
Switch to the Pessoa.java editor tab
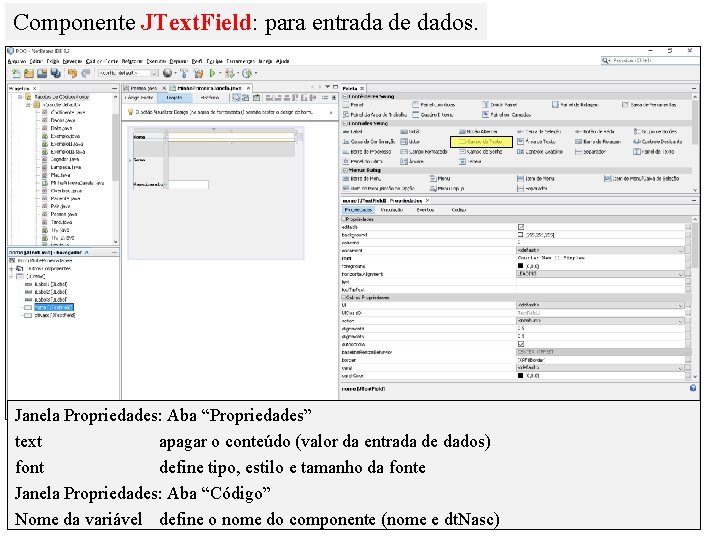pyautogui.click(x=144, y=88)
